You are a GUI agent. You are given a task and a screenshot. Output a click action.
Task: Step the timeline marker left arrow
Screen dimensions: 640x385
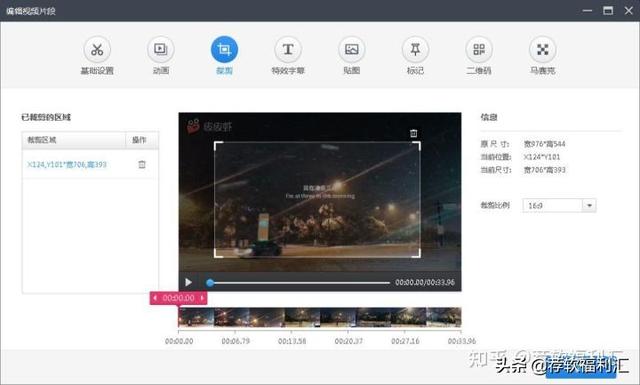pos(155,298)
